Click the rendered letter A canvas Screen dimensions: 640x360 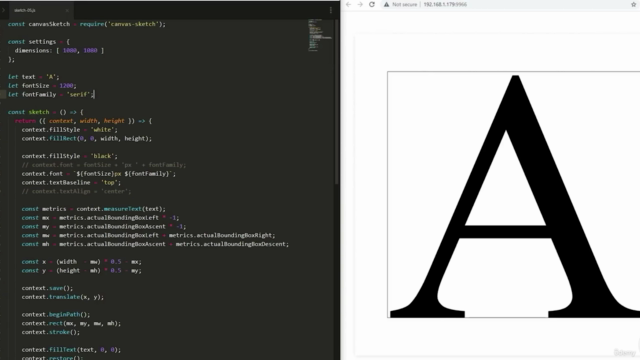click(513, 194)
